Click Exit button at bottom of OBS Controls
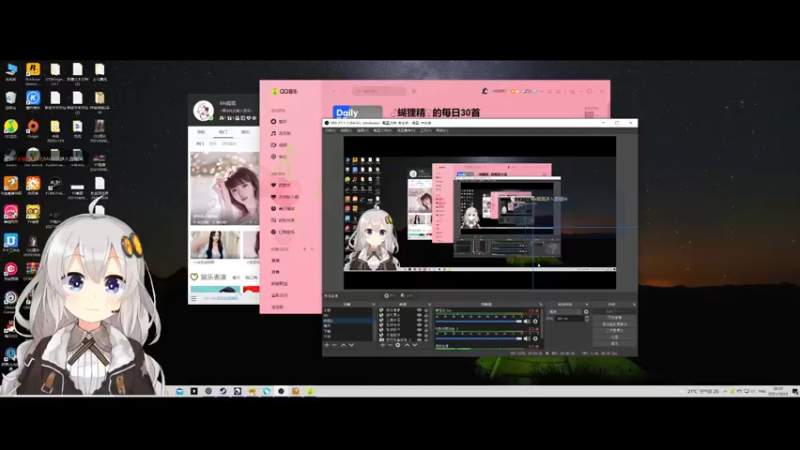 pos(615,343)
